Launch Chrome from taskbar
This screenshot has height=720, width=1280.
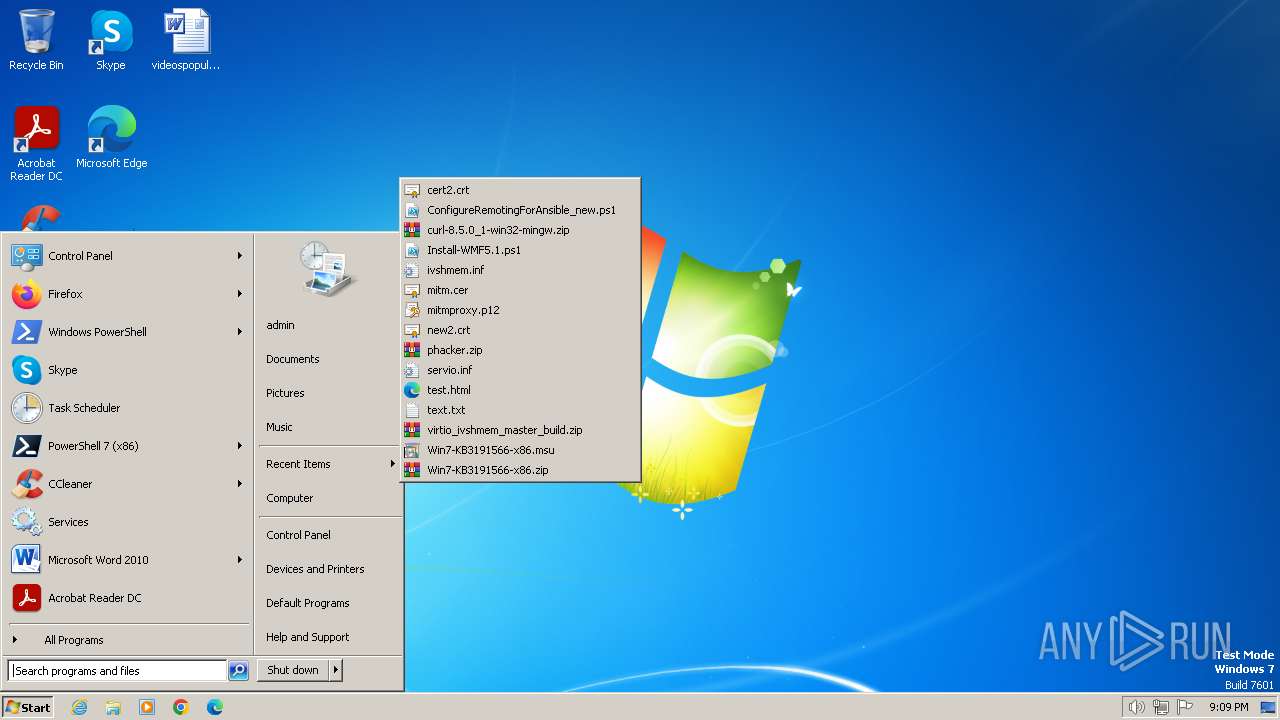coord(181,707)
